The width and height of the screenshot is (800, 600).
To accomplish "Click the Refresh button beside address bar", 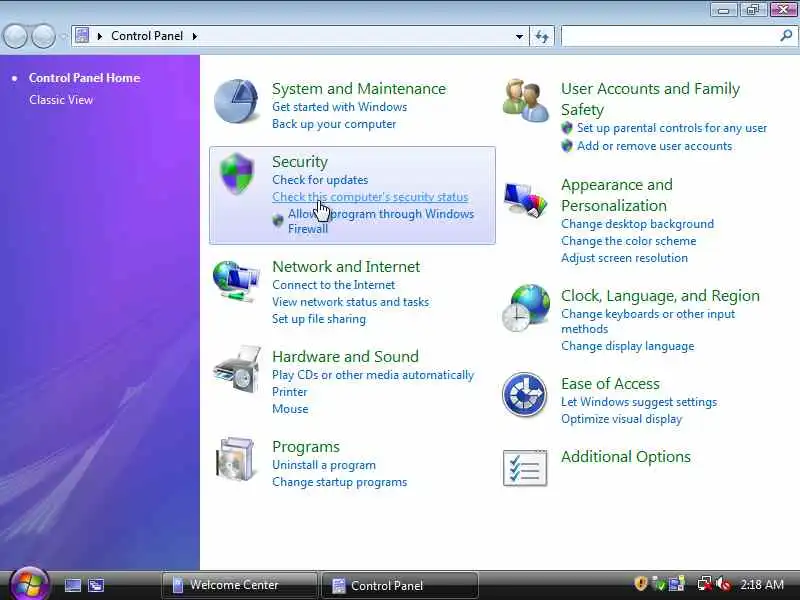I will pos(542,36).
